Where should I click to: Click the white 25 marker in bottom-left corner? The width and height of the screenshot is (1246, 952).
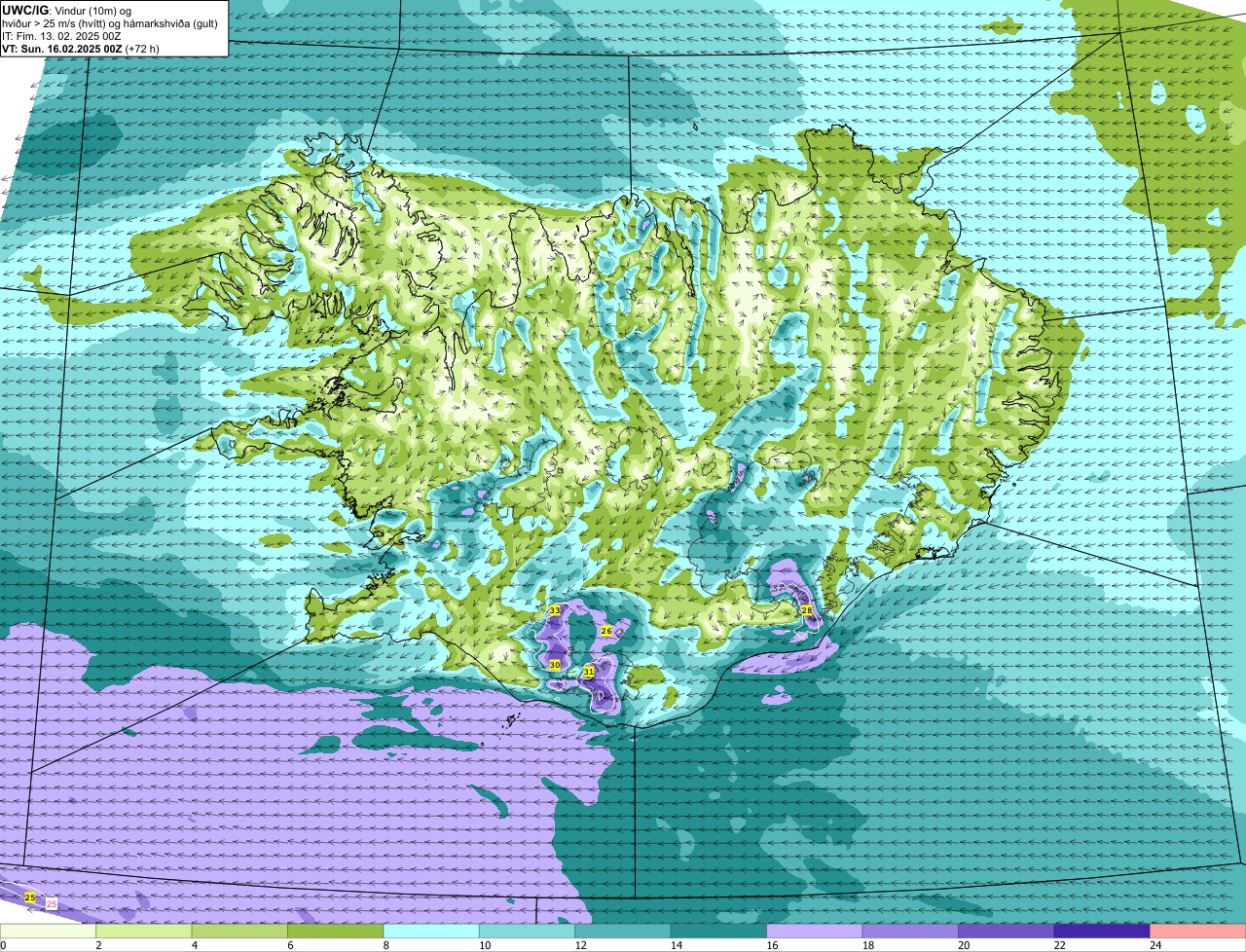pyautogui.click(x=52, y=904)
